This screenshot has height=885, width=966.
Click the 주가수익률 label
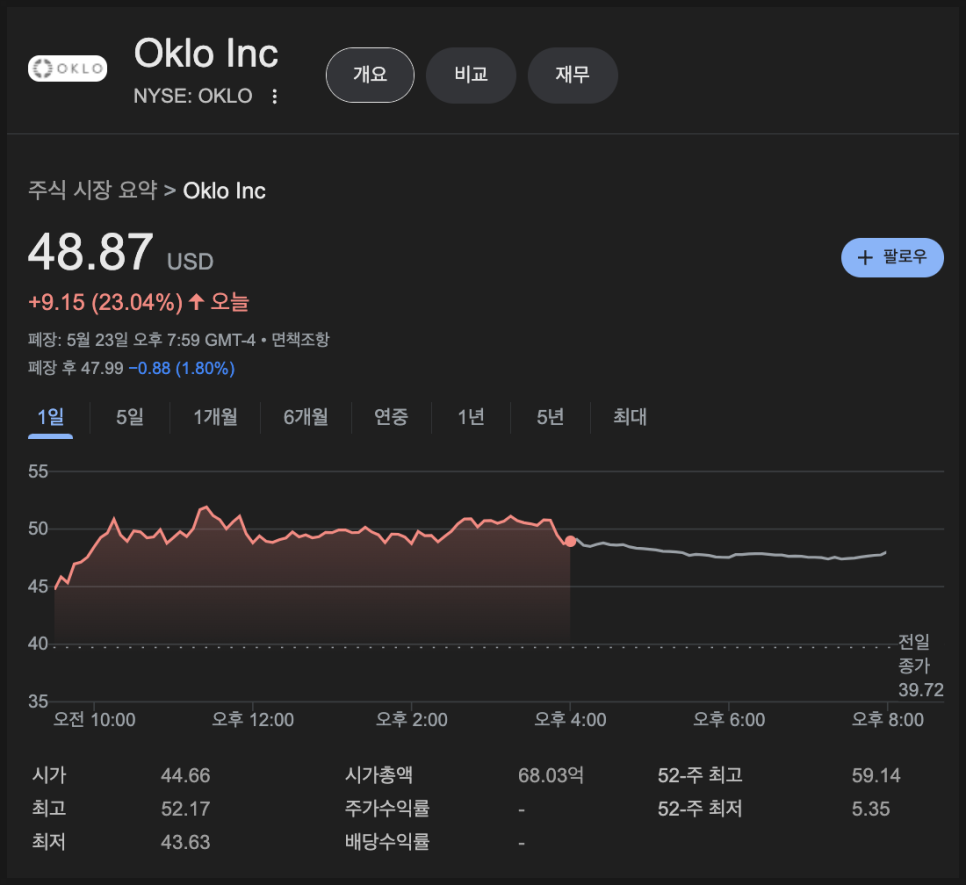pyautogui.click(x=387, y=809)
